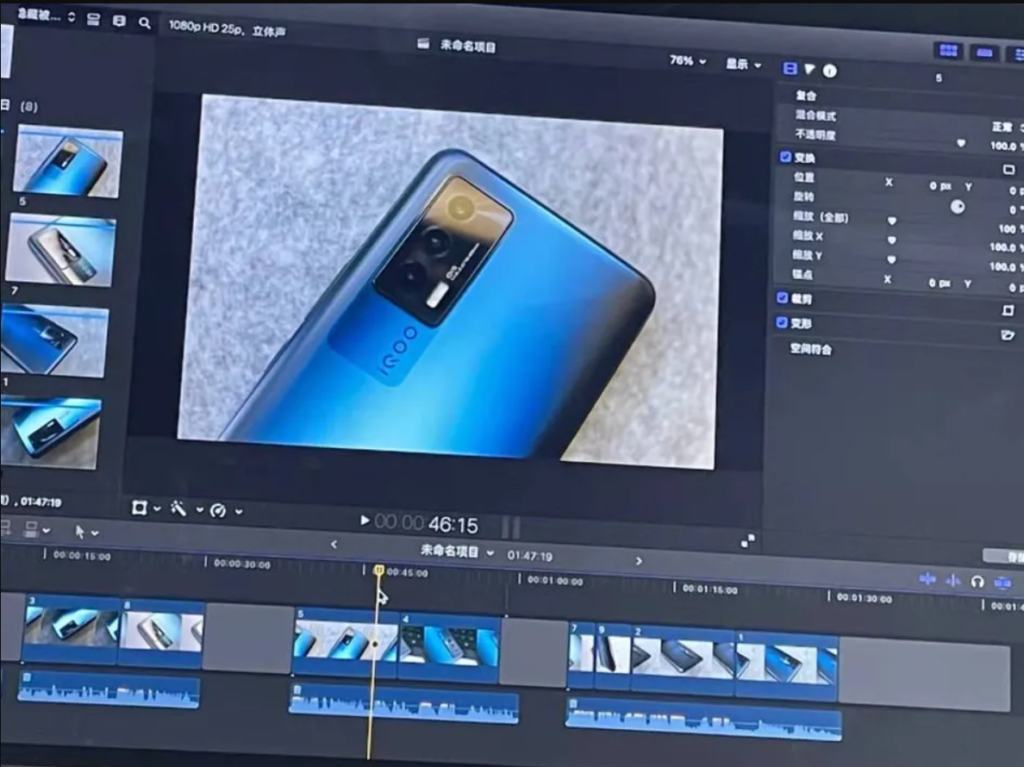Expand the enhancements wand dropdown arrow

click(199, 510)
